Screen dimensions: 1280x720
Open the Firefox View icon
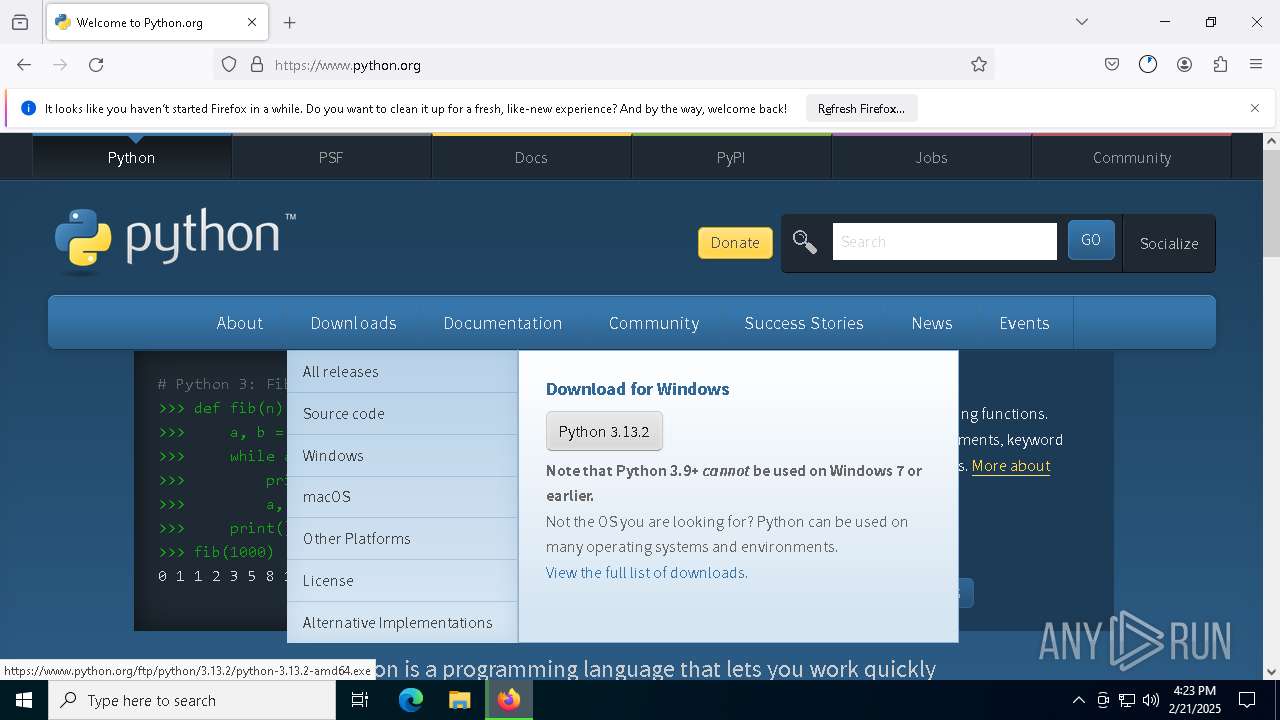tap(20, 22)
